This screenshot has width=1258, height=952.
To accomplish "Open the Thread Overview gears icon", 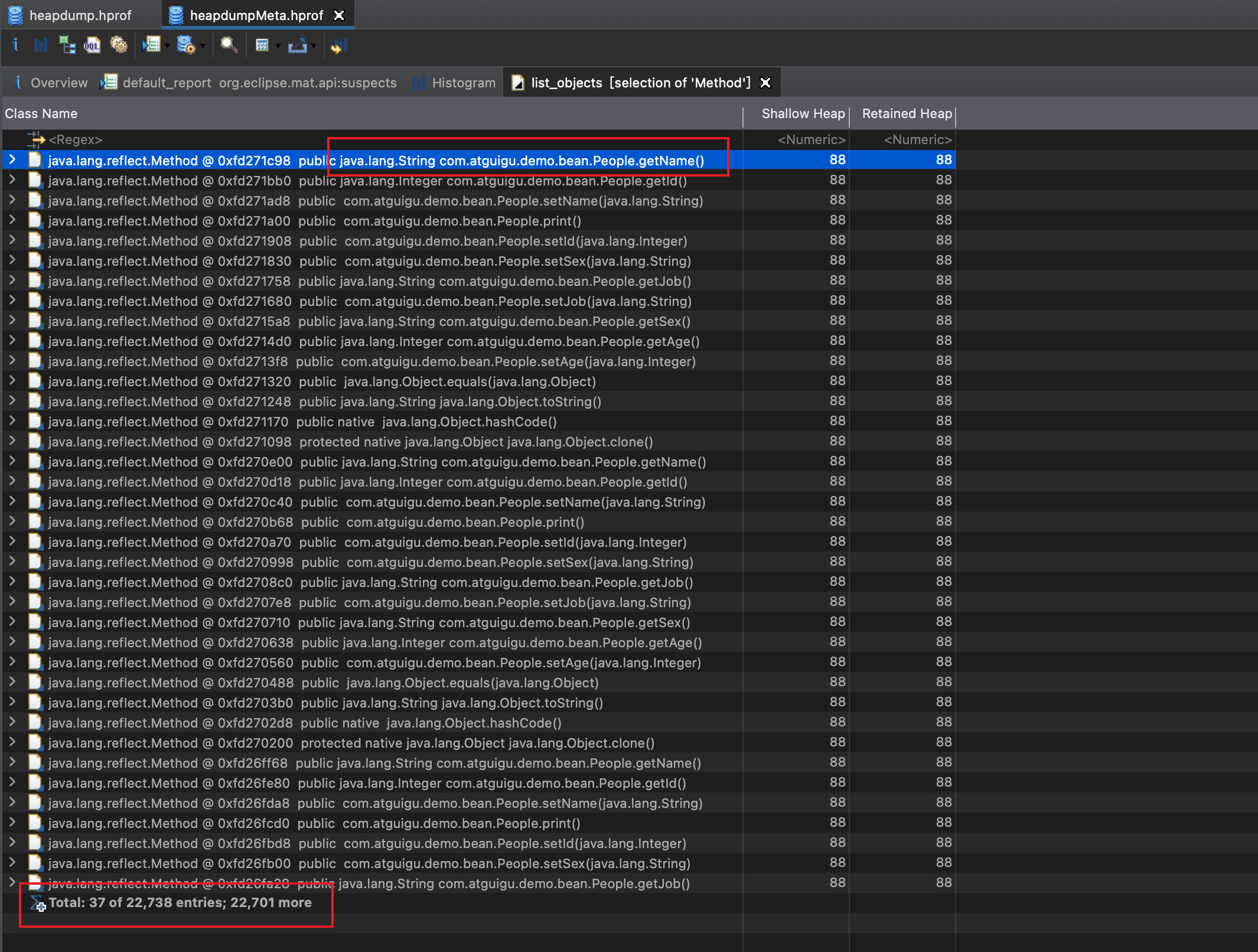I will (119, 45).
